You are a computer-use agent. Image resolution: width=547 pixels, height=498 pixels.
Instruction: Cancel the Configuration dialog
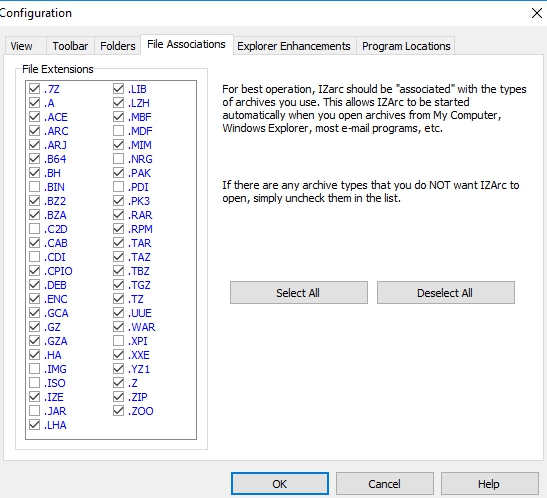click(x=384, y=484)
